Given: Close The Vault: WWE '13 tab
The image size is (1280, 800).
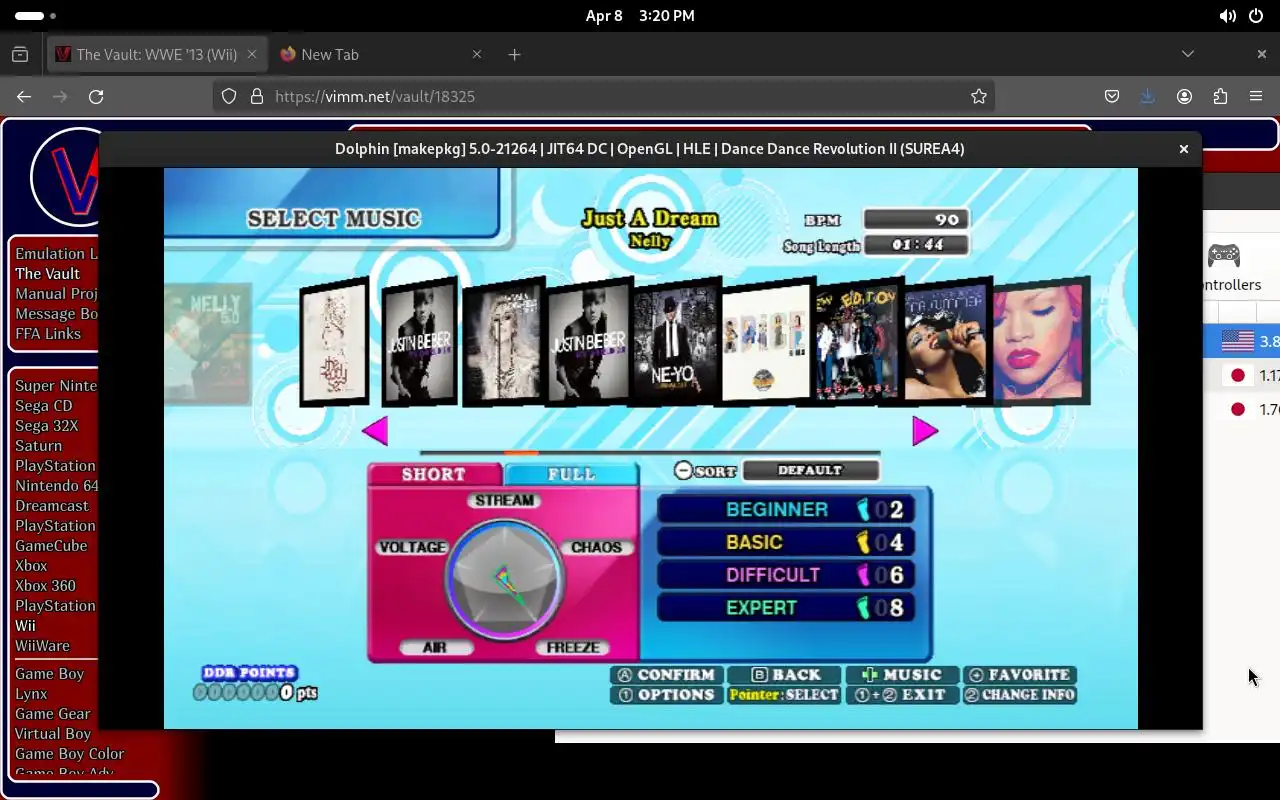Looking at the screenshot, I should click(253, 54).
